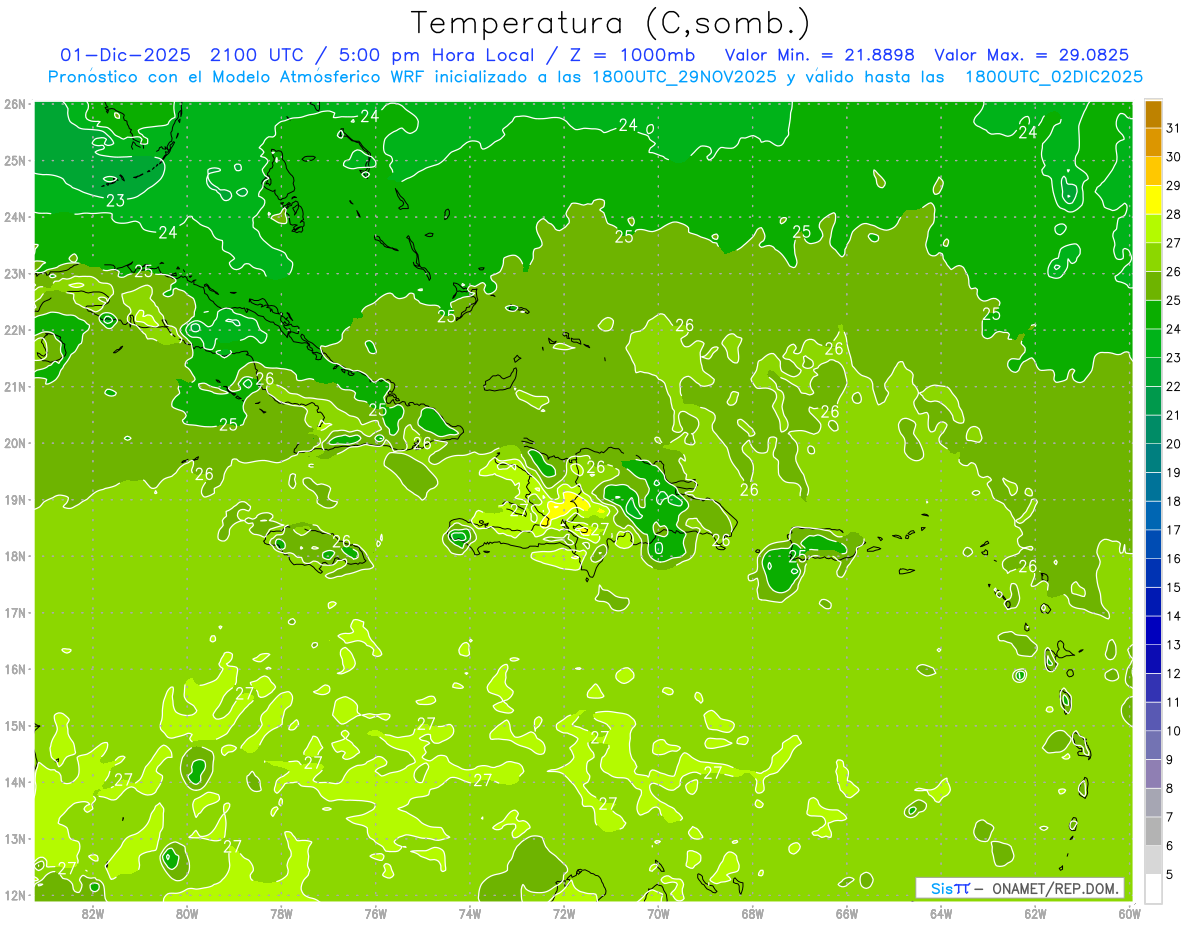Pick the teal swatch between 19 and 20
Viewport: 1200px width, 927px height.
click(x=1153, y=458)
